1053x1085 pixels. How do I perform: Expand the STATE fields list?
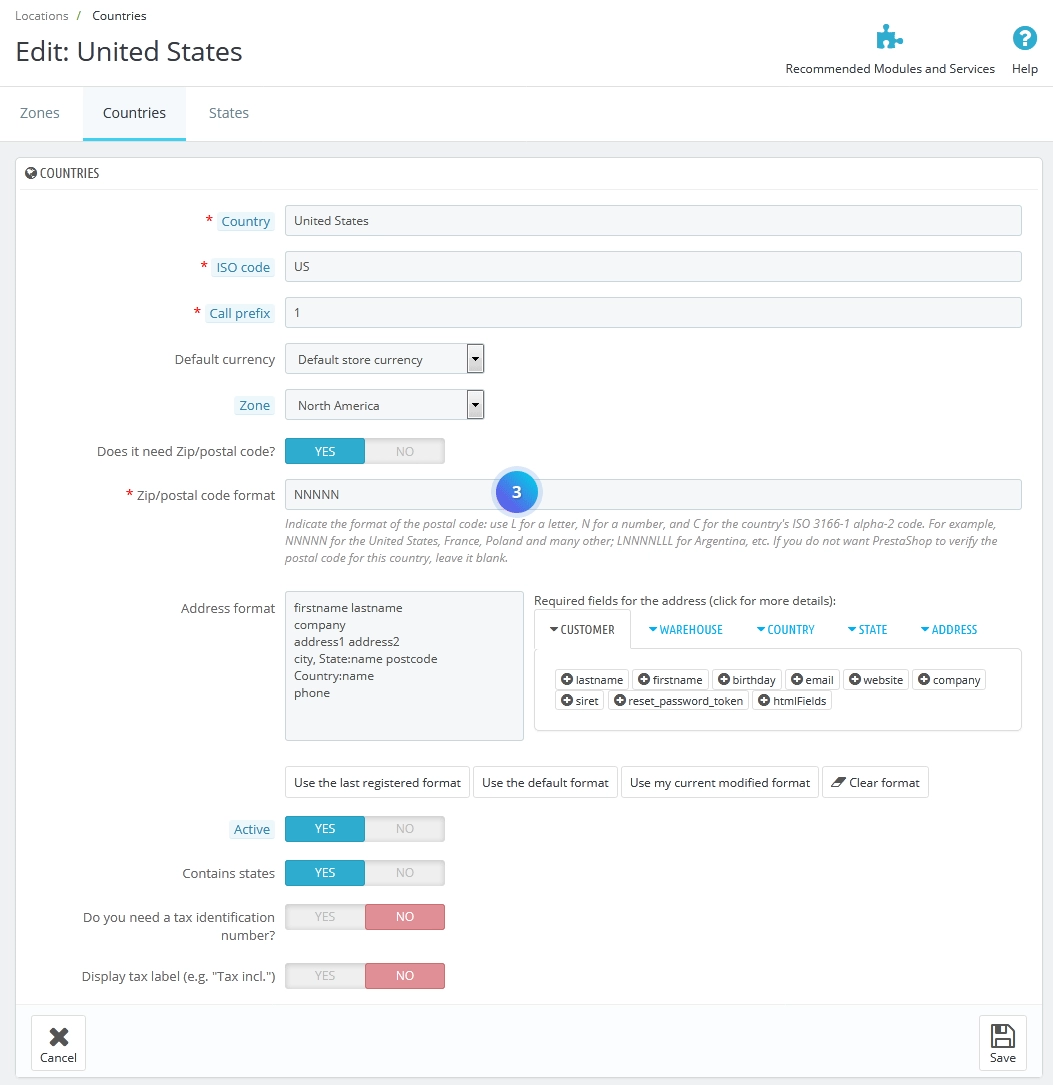[866, 629]
